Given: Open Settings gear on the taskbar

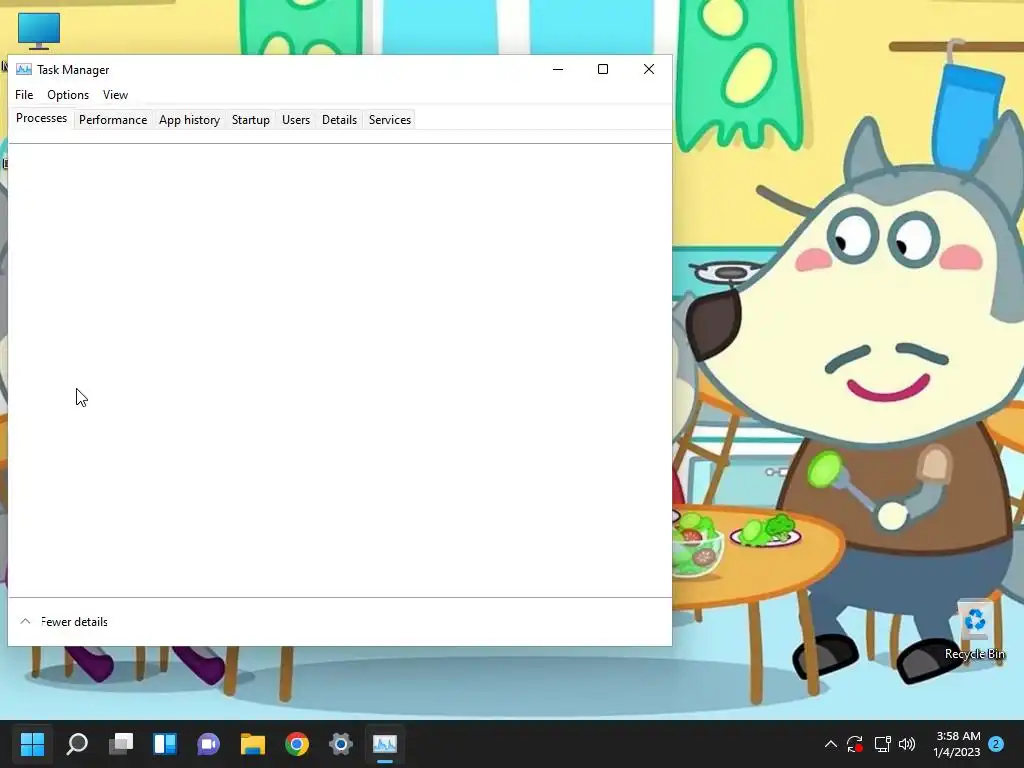Looking at the screenshot, I should [x=340, y=743].
